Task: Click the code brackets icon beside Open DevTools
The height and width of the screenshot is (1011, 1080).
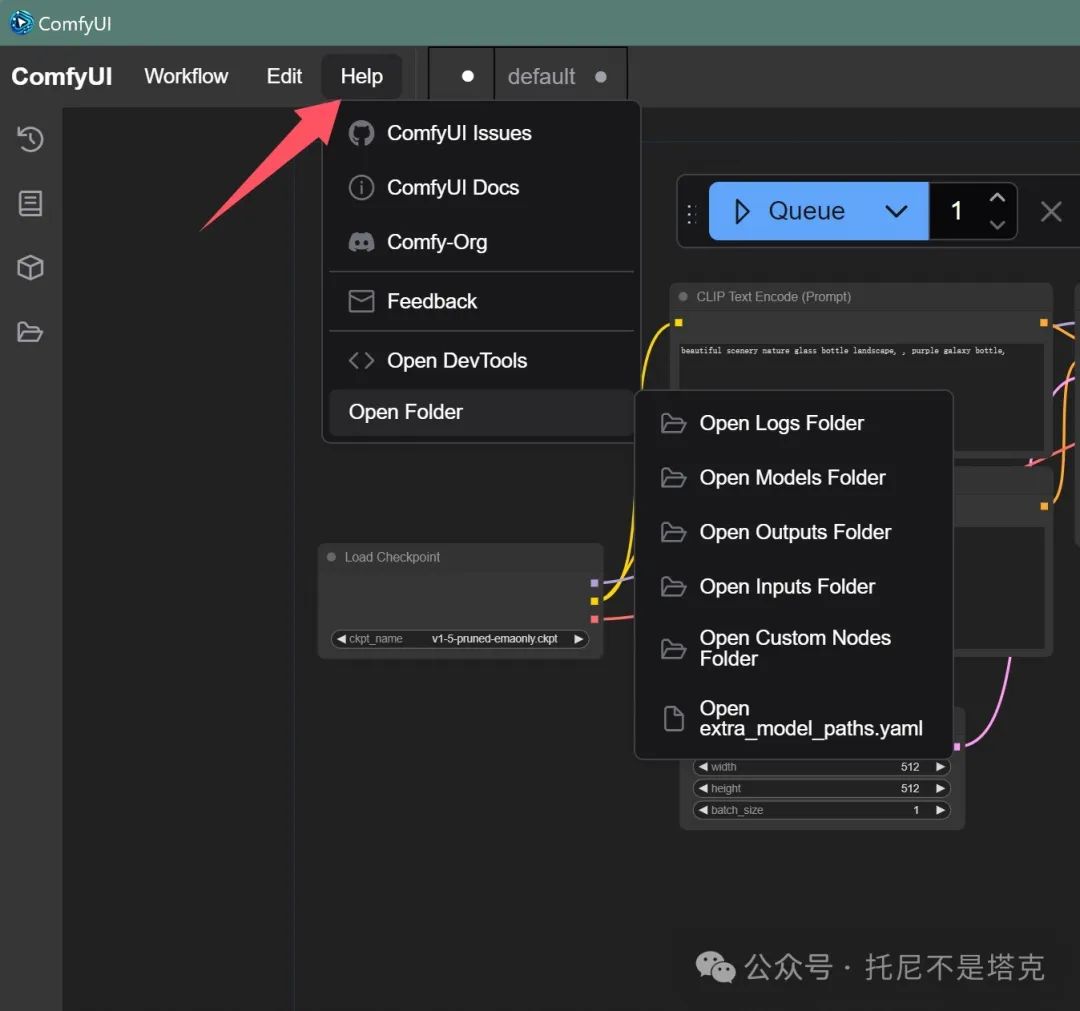Action: point(361,360)
